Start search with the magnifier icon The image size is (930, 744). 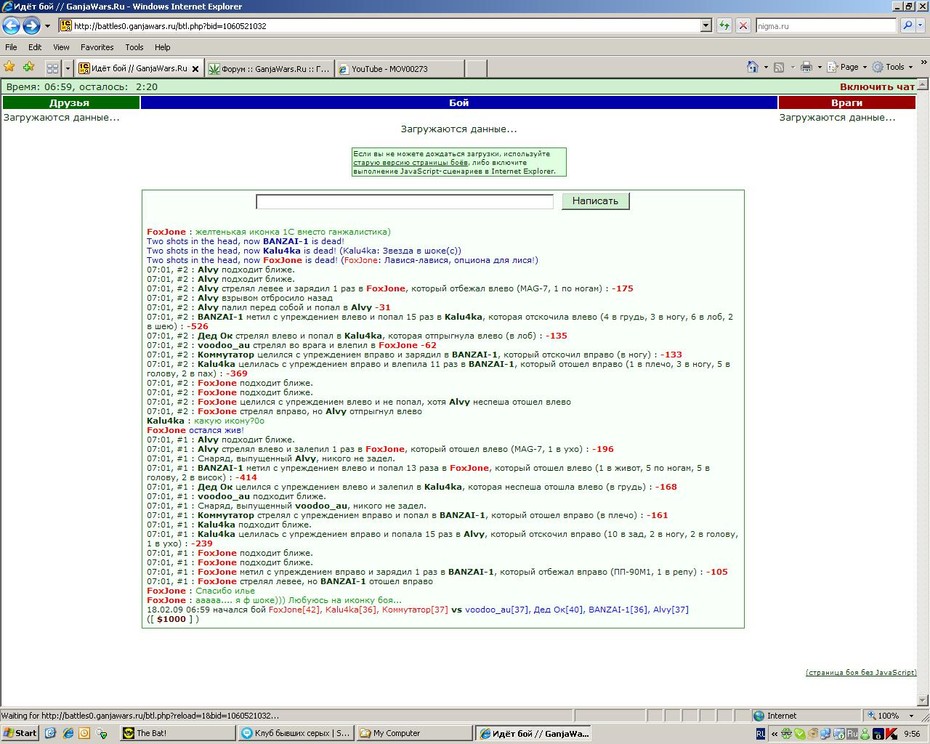(907, 26)
